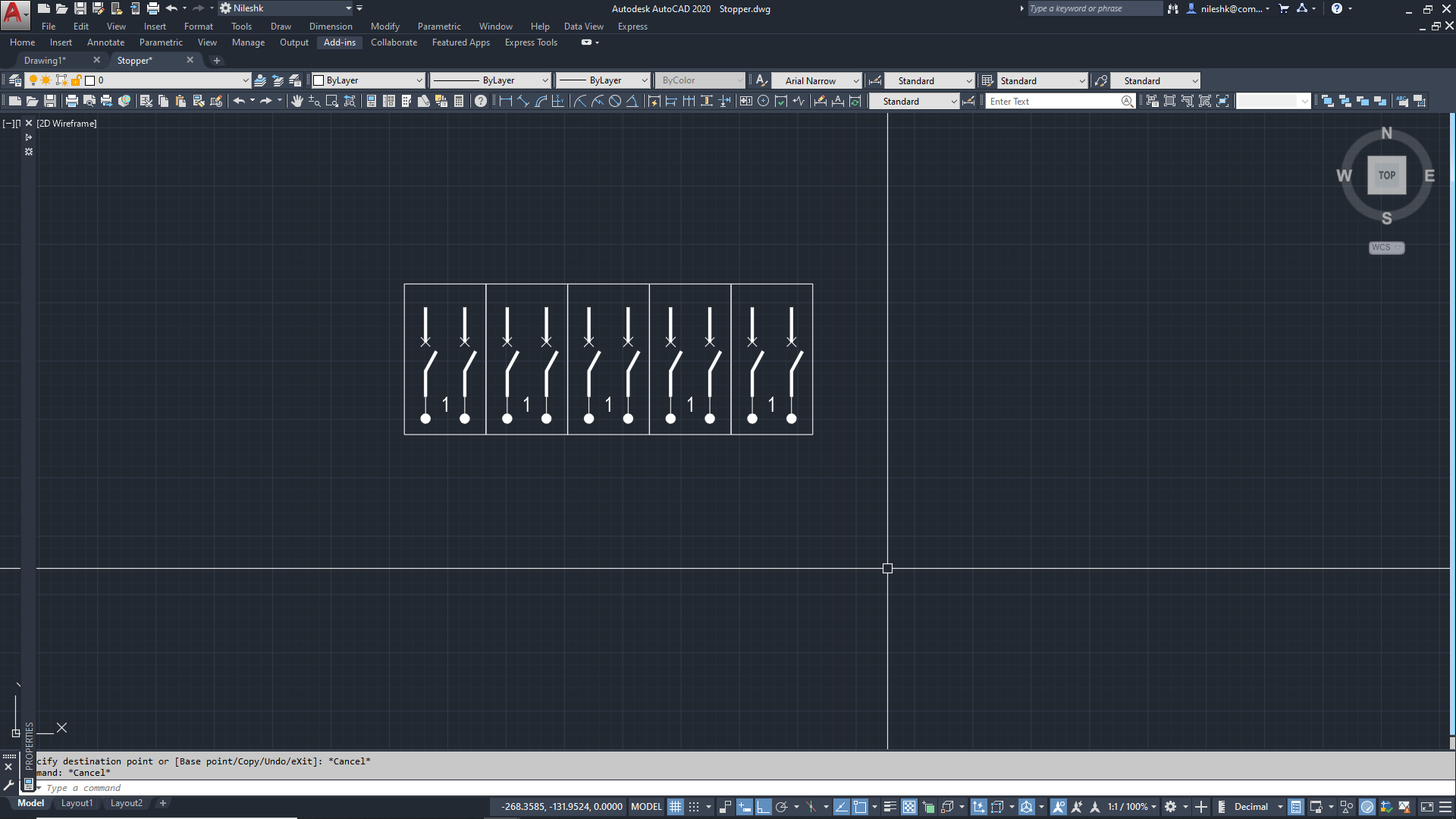
Task: Click the layer color swatch beside layer 0
Action: pyautogui.click(x=90, y=80)
